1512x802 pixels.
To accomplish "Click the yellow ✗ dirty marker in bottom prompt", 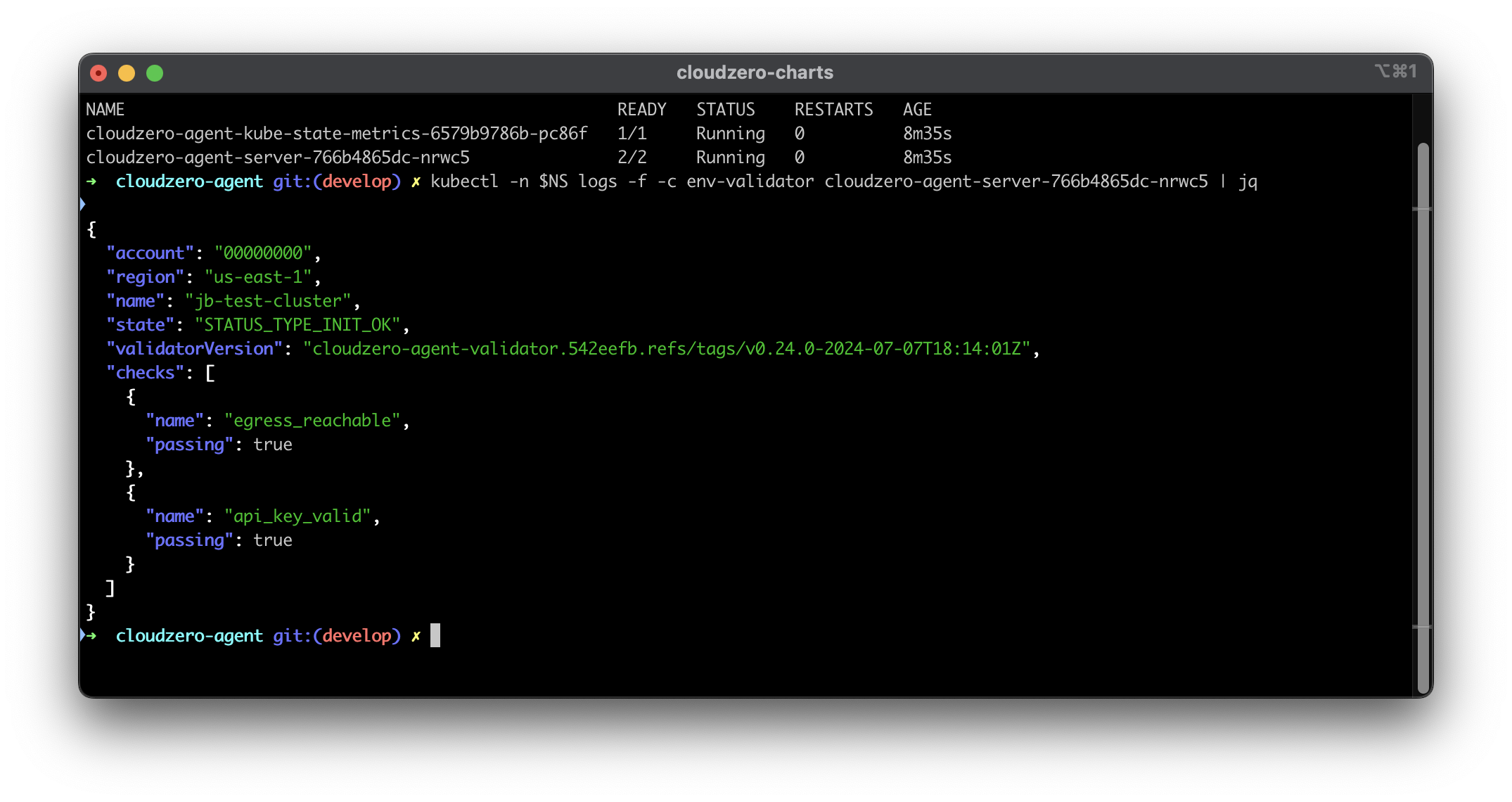I will 416,636.
